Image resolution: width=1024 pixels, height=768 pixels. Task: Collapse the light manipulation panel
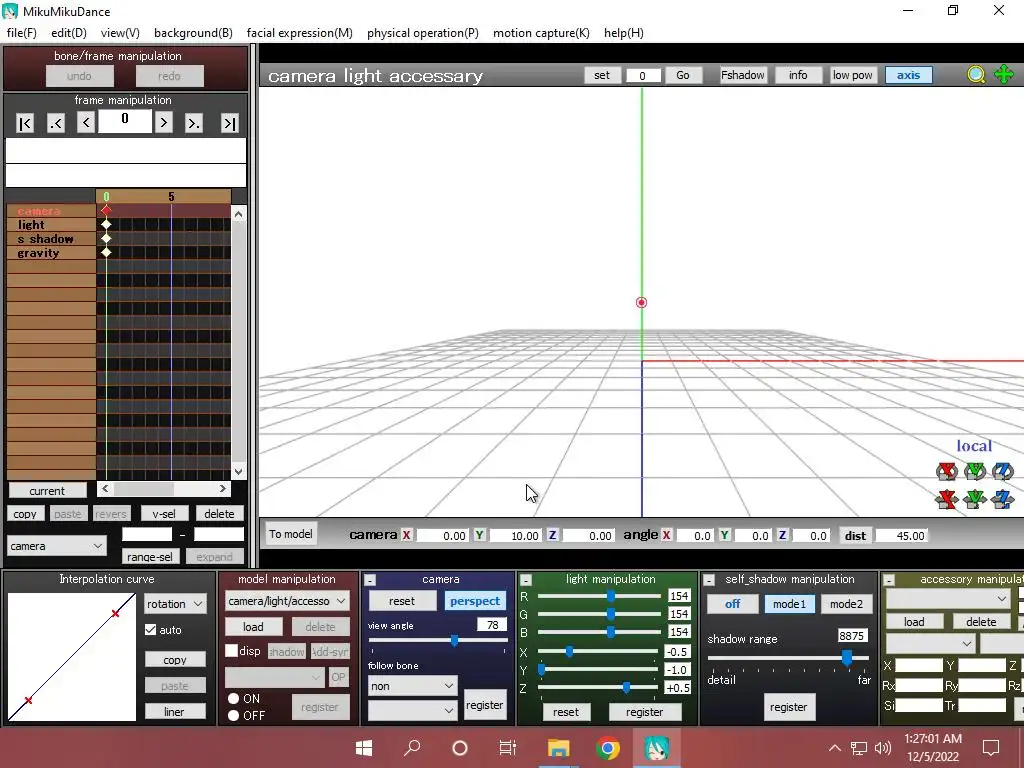[526, 580]
